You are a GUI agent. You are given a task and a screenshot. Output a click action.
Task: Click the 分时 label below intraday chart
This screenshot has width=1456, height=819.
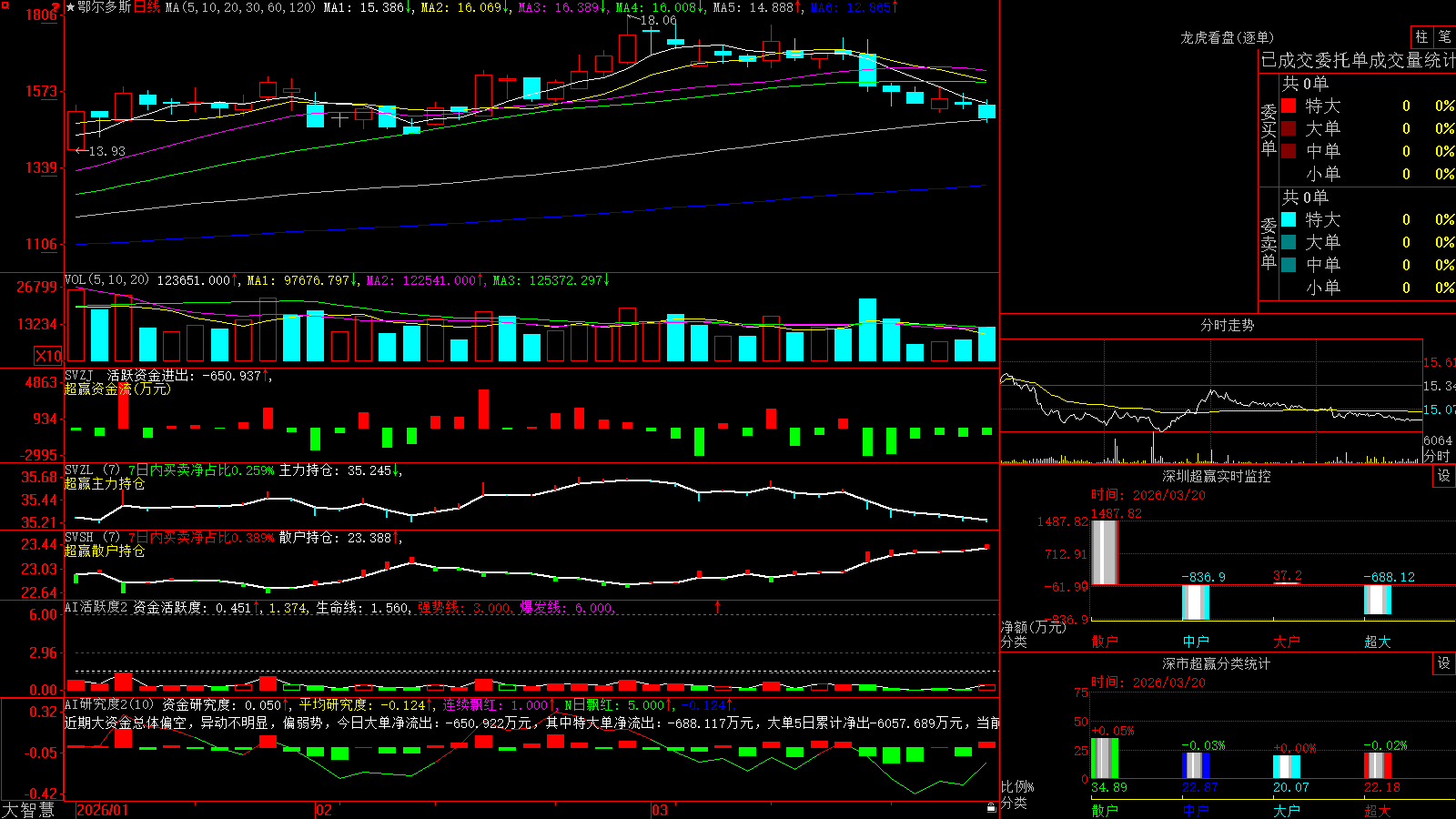point(1437,455)
